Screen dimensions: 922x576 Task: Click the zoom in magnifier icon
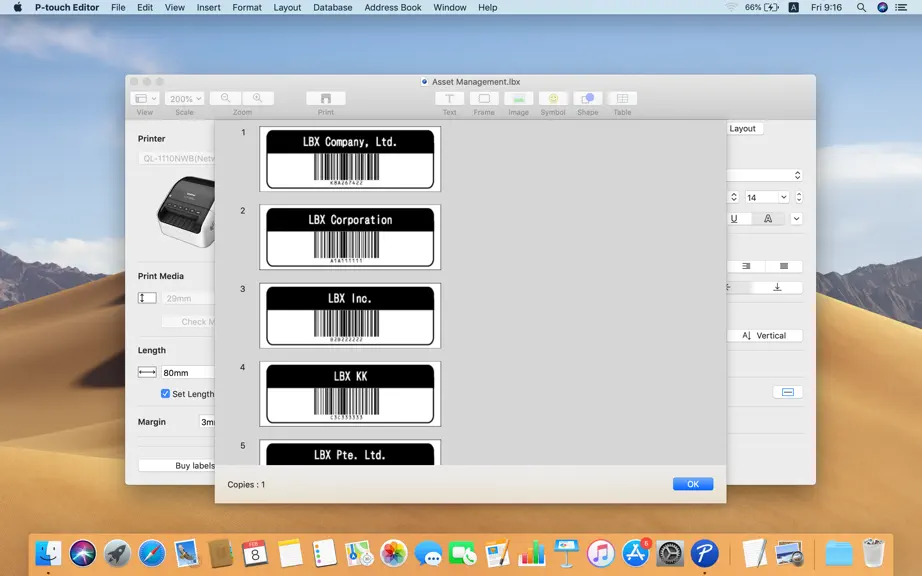258,98
